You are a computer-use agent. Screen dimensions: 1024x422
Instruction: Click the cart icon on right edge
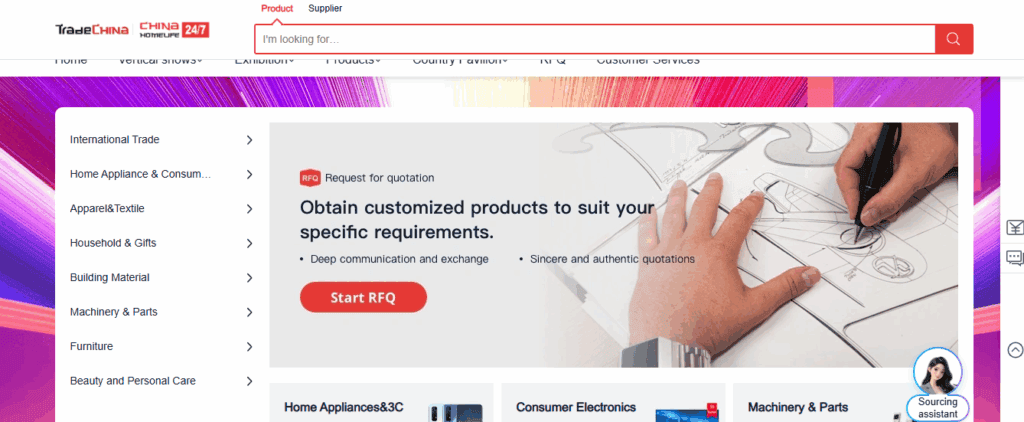point(1014,227)
